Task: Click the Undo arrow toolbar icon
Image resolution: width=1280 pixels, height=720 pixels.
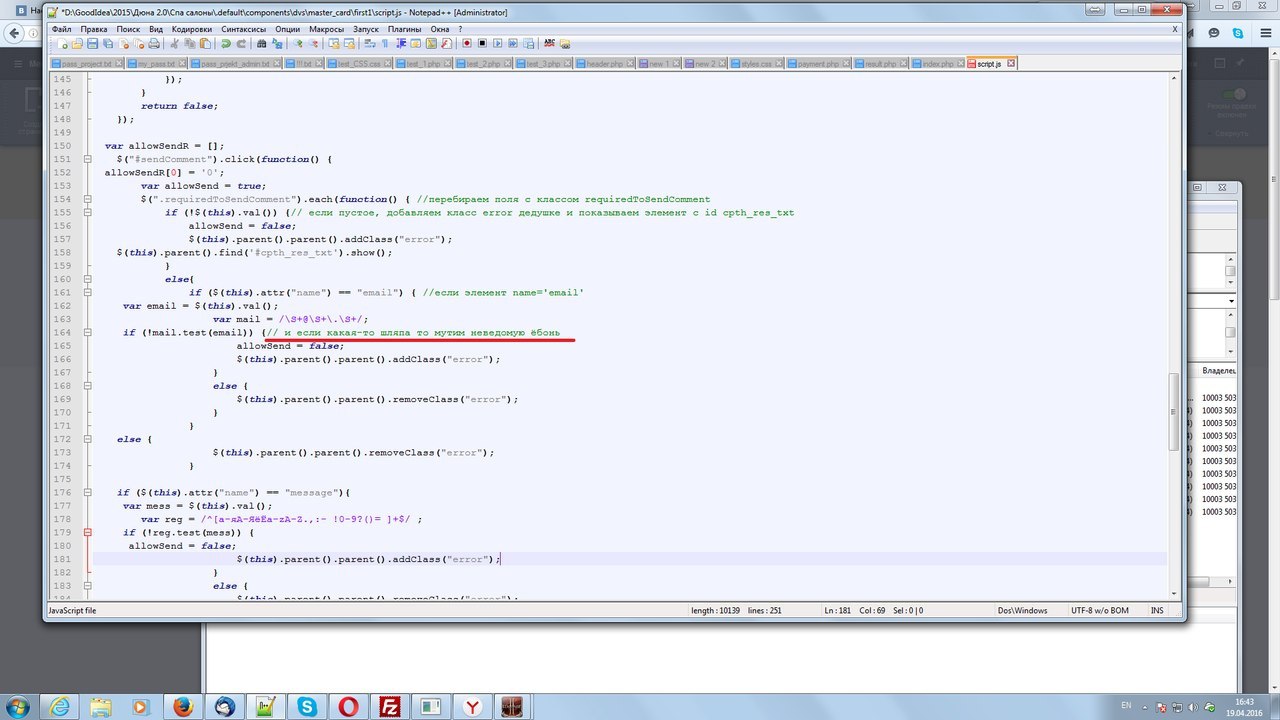Action: coord(227,44)
